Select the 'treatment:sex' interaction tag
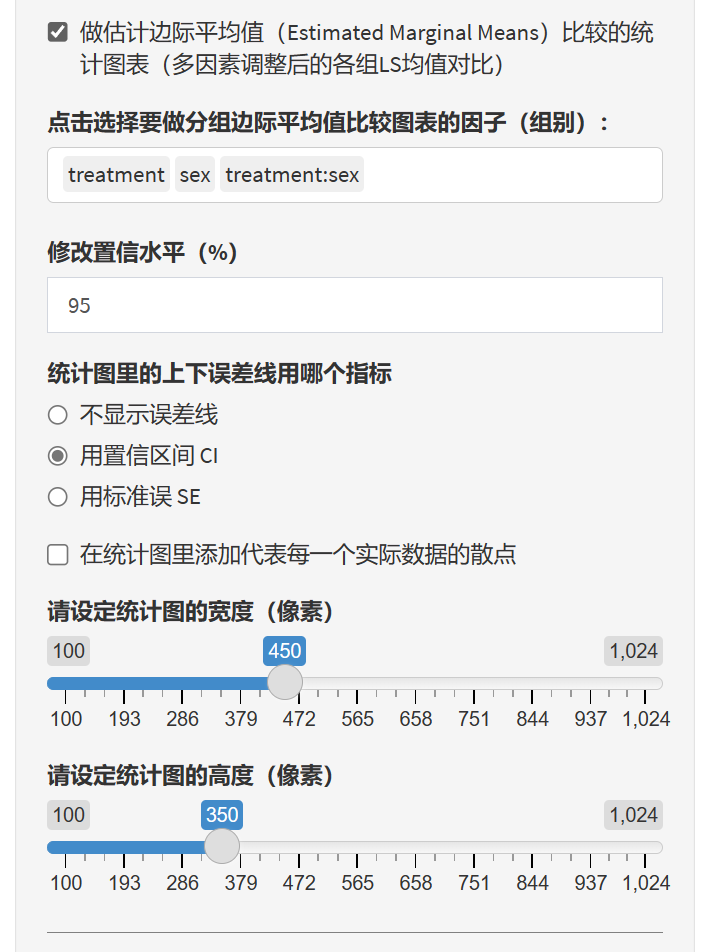Screen dimensions: 701x952 tap(292, 175)
